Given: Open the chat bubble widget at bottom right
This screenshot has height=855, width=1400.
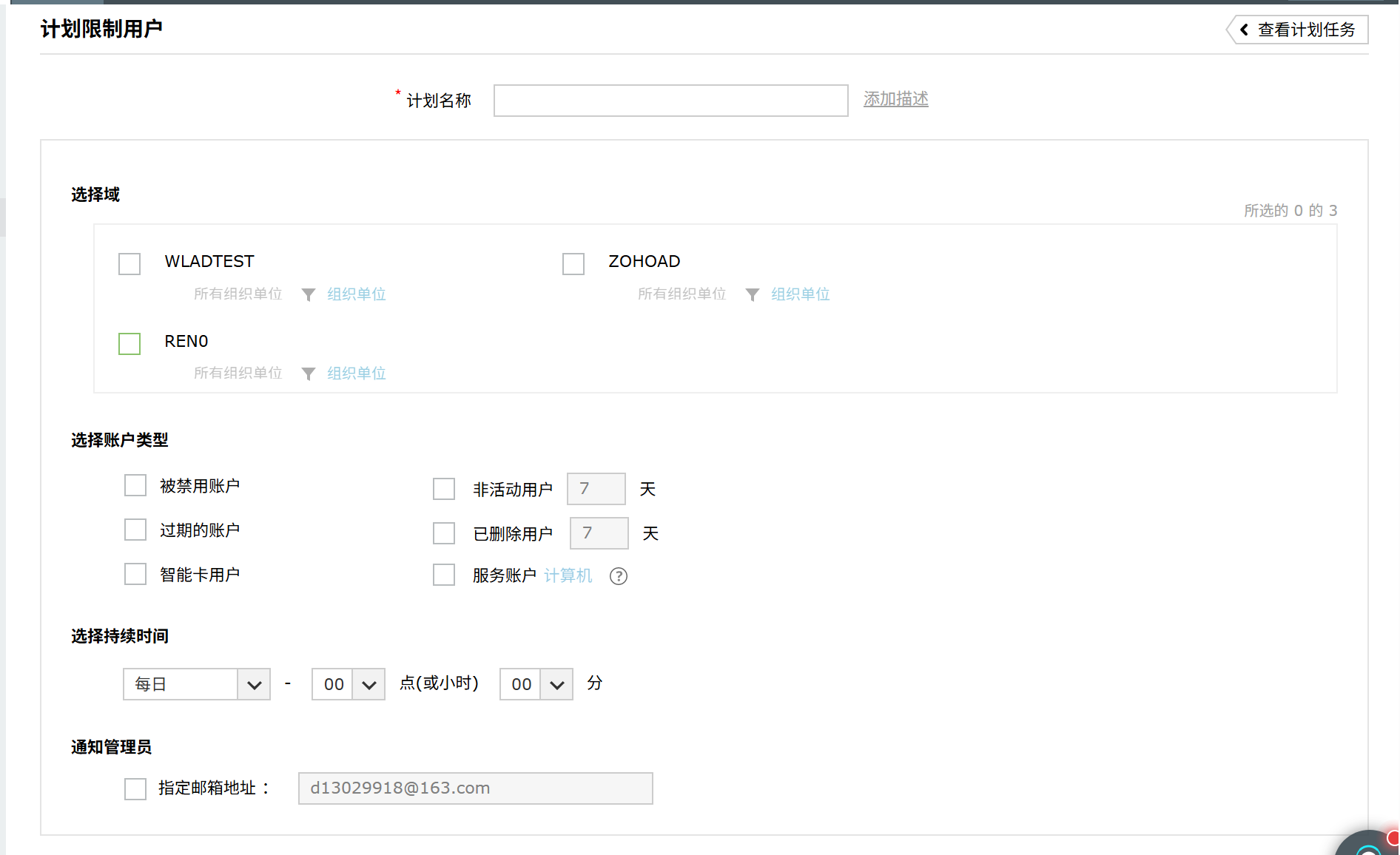Looking at the screenshot, I should [x=1369, y=845].
